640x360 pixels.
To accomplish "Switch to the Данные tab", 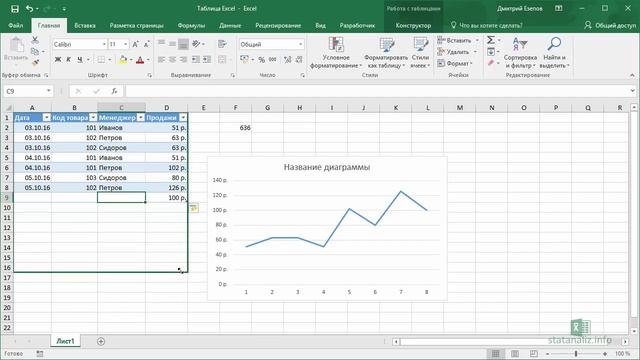I will pos(230,25).
